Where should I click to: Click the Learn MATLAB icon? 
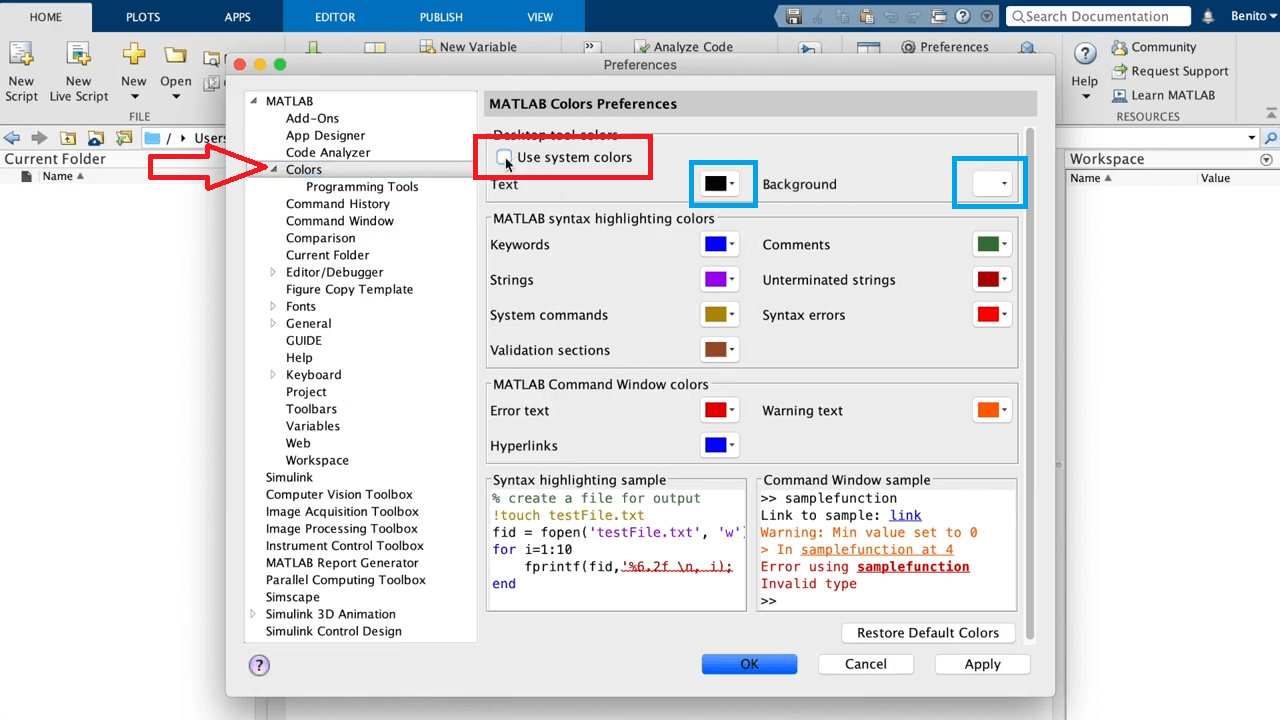(1118, 96)
